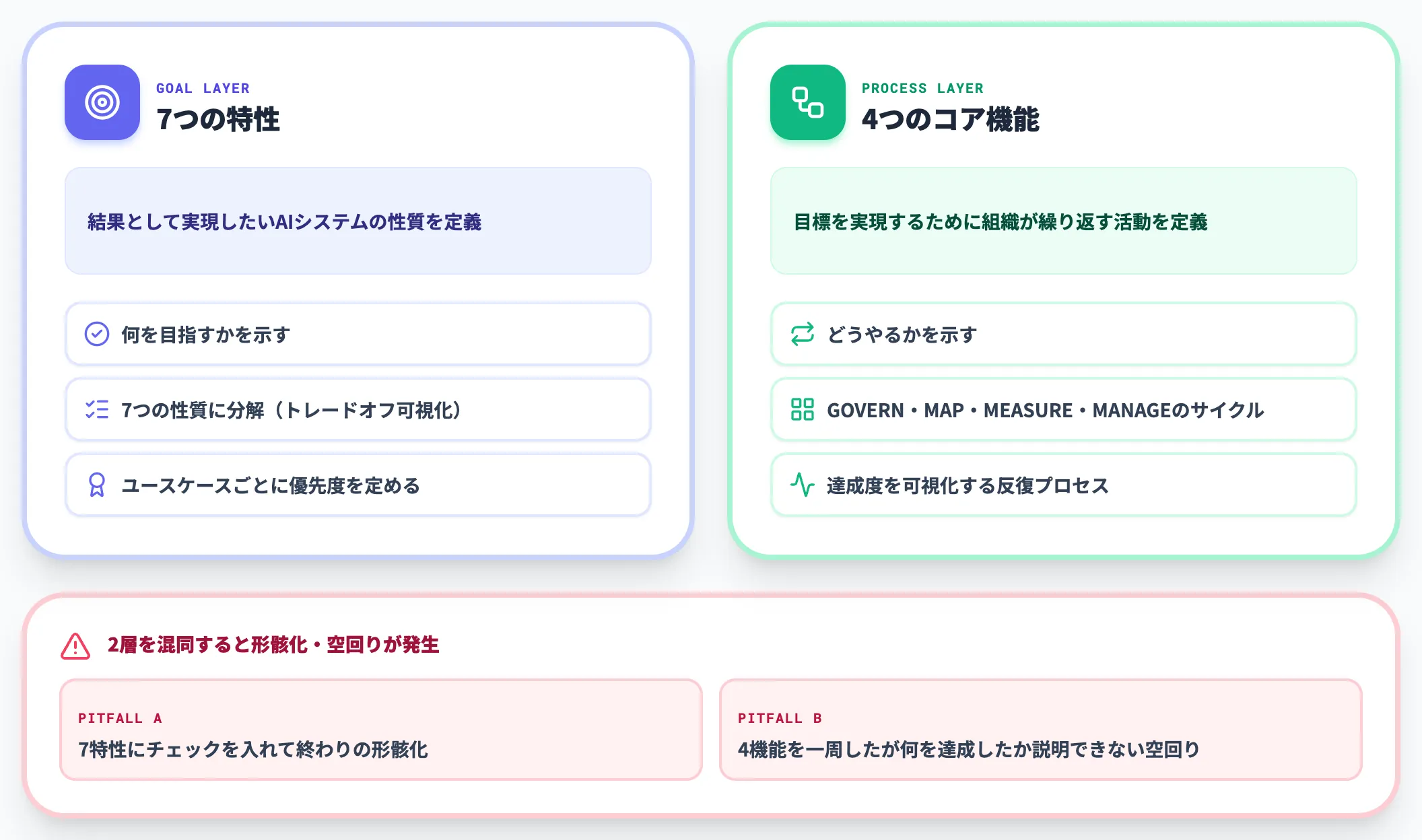Click the repeat arrows icon beside どうやるかを示す
Image resolution: width=1422 pixels, height=840 pixels.
point(803,334)
